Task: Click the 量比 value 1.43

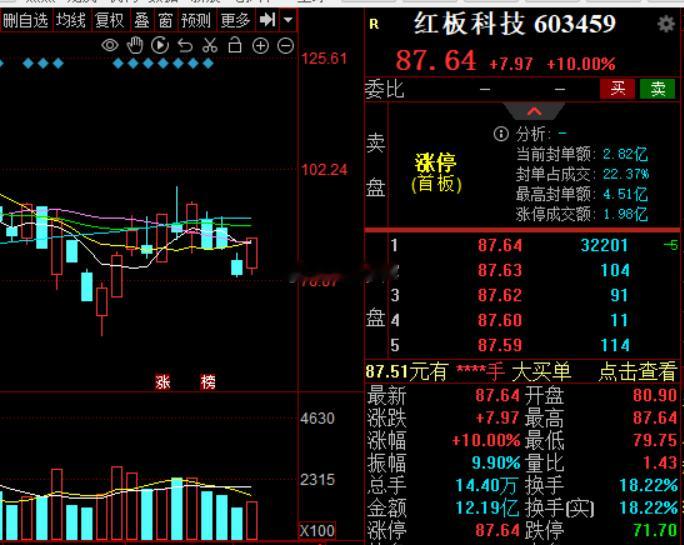Action: [660, 463]
